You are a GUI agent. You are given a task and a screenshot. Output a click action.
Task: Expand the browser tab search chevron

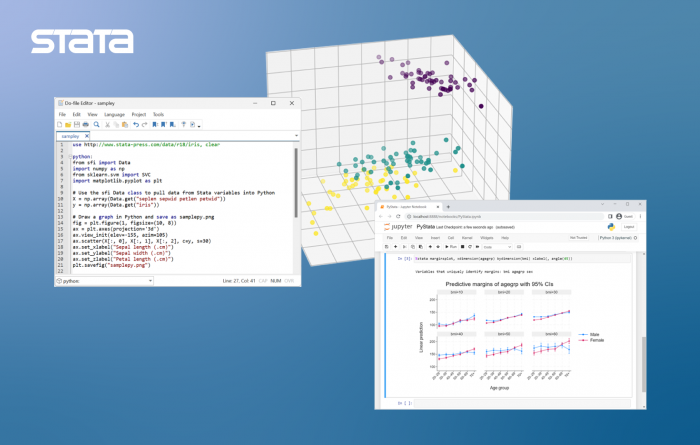pos(602,204)
